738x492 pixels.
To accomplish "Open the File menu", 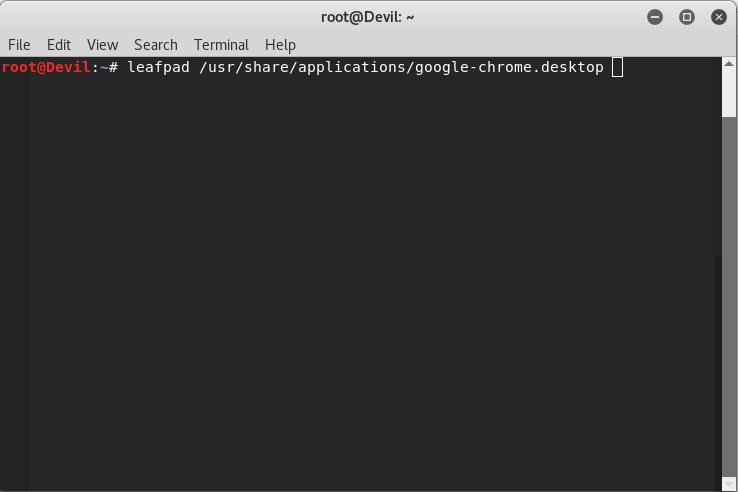I will point(19,45).
